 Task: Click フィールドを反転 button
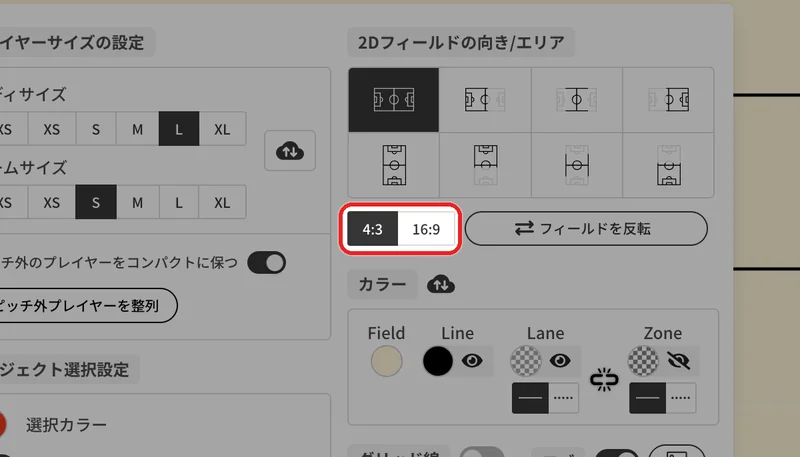coord(586,228)
